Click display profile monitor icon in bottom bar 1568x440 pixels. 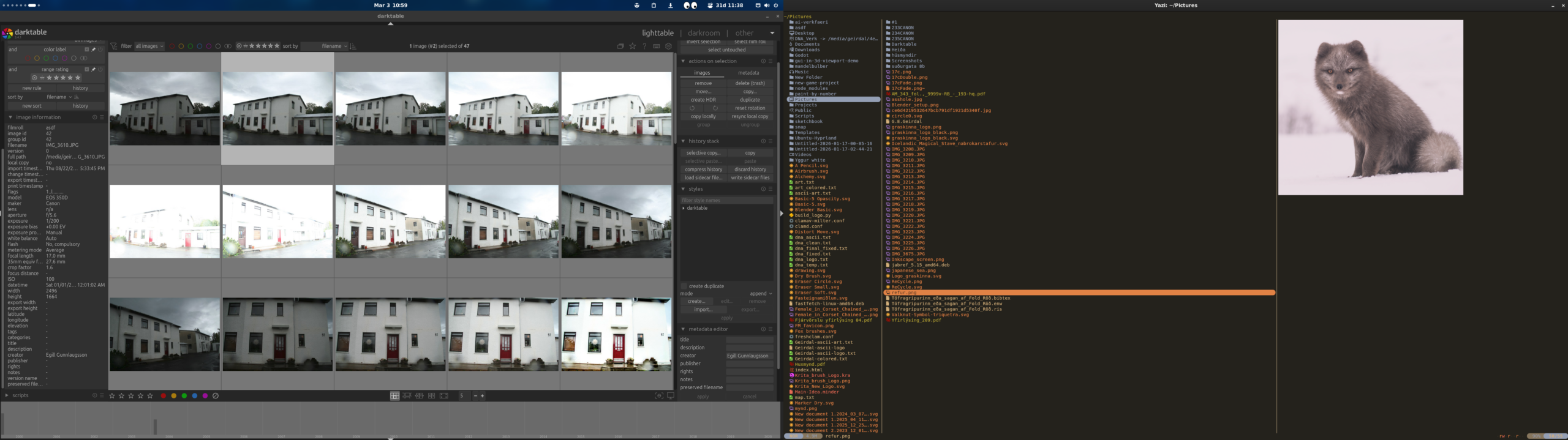coord(671,396)
